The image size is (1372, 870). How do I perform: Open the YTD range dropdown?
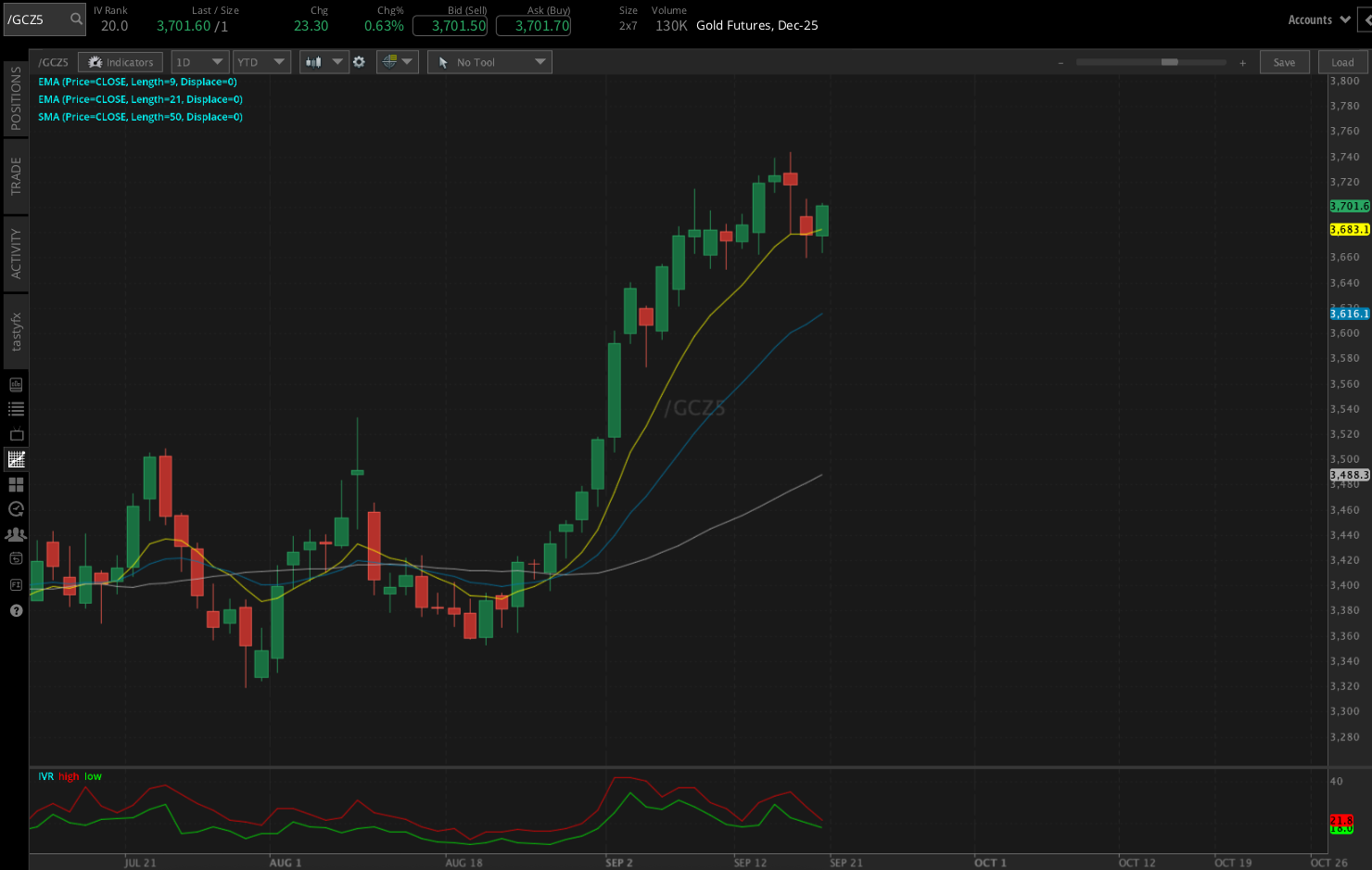coord(261,61)
